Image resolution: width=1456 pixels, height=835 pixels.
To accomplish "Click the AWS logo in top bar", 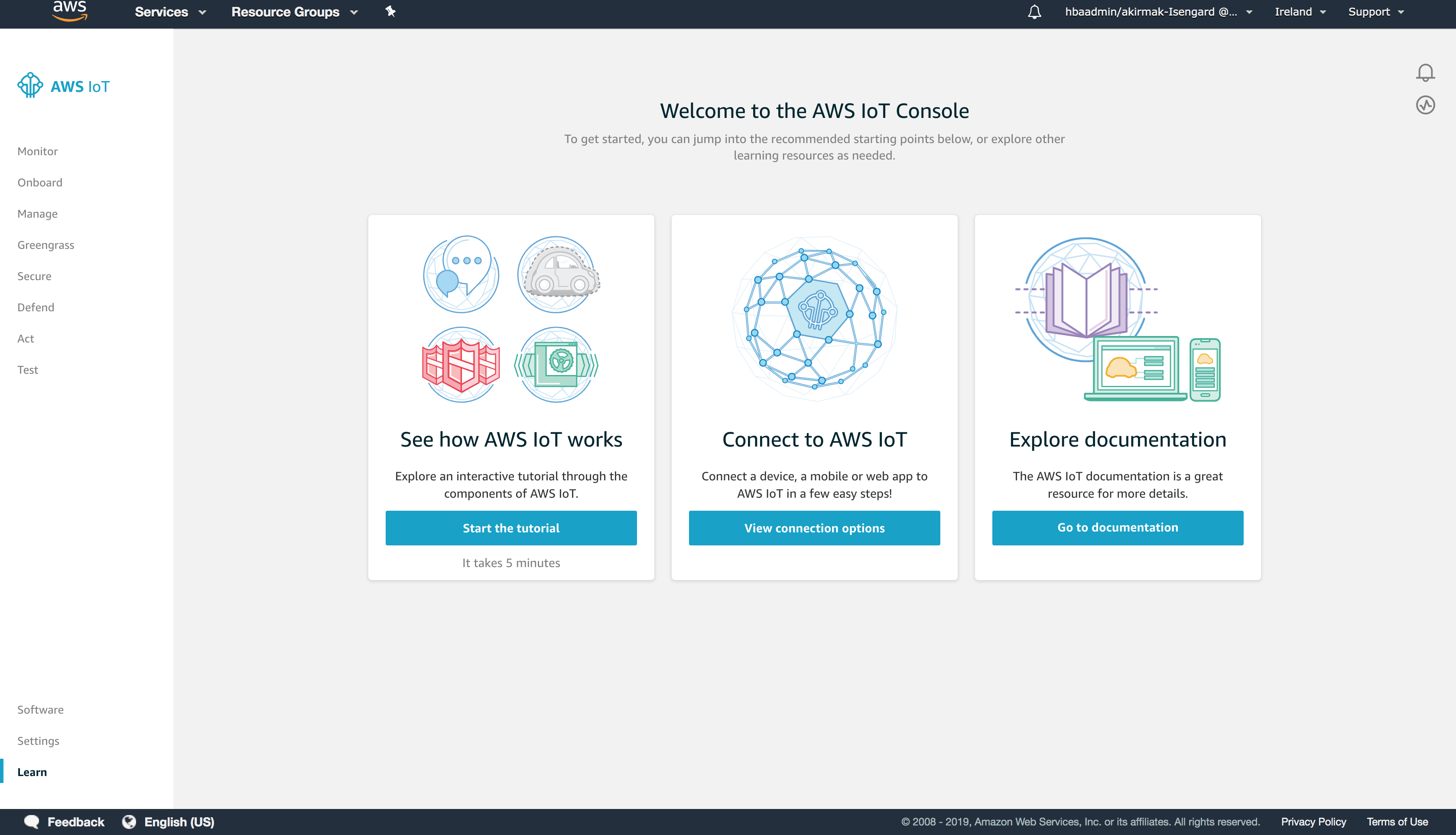I will click(x=70, y=11).
